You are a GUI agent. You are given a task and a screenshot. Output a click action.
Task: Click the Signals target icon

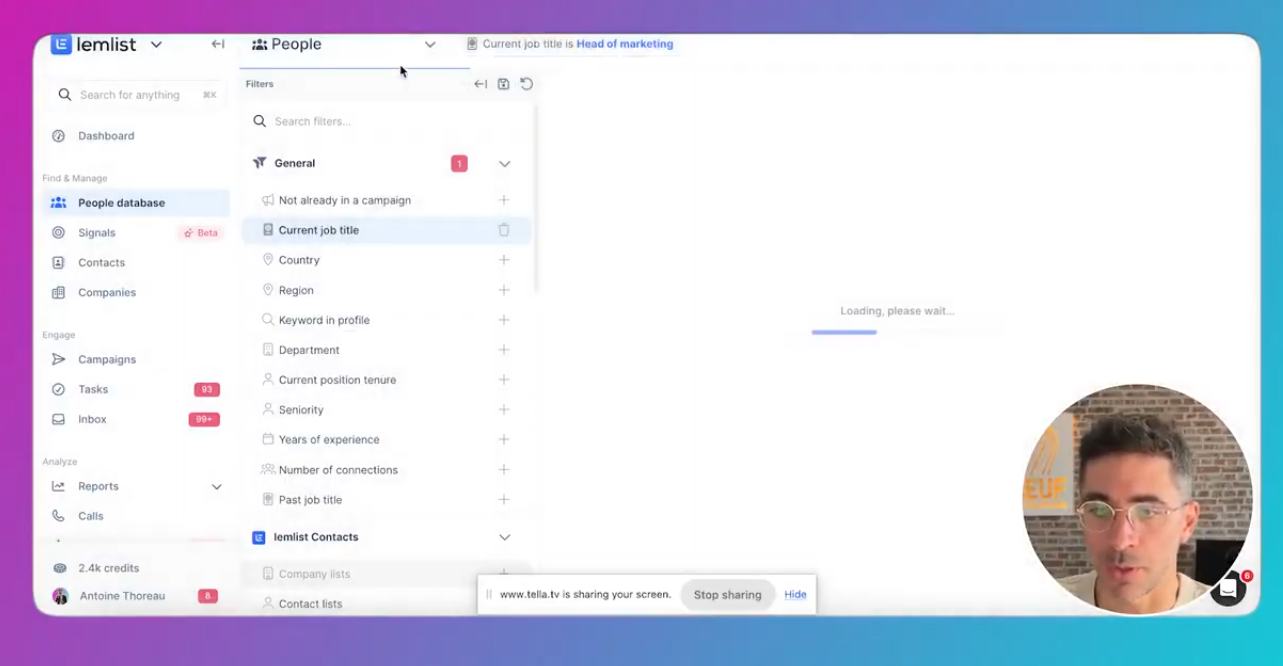(x=59, y=233)
